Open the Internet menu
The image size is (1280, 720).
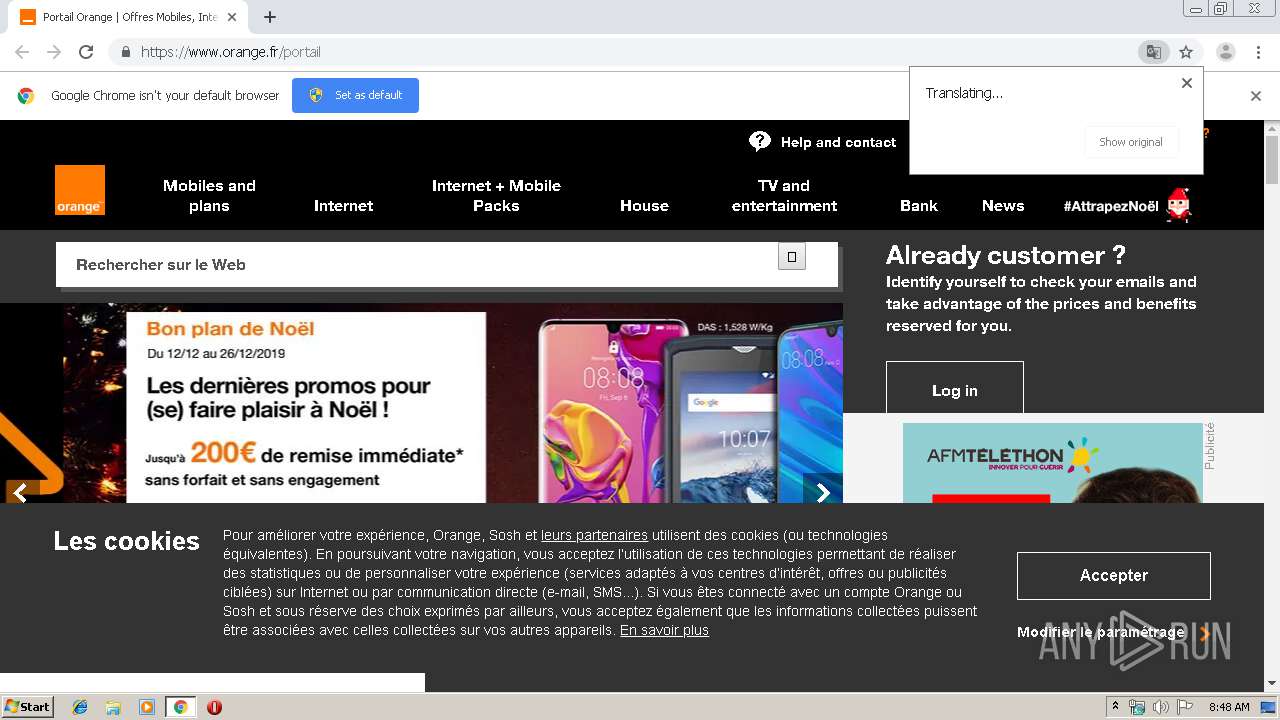(343, 206)
